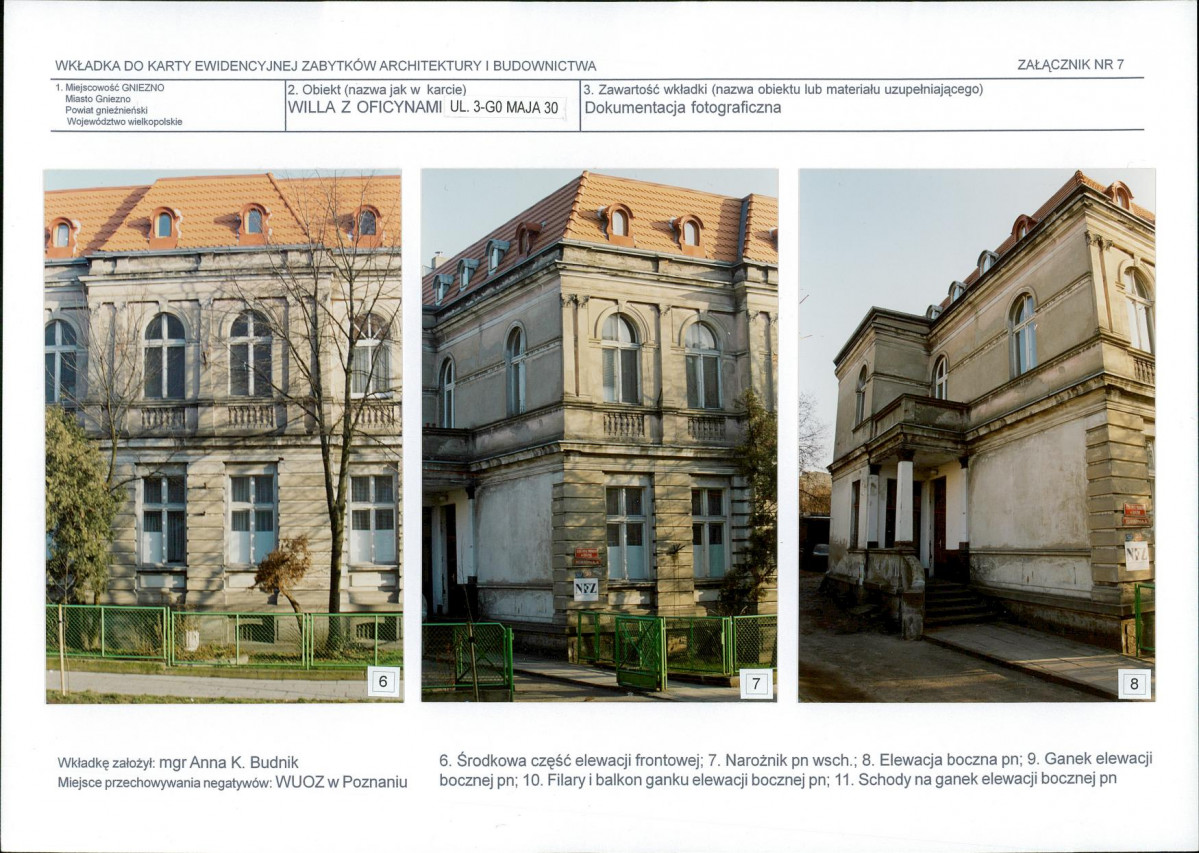Click the 'Dokumentacja fotograficzna' field text
This screenshot has height=853, width=1199.
(683, 108)
